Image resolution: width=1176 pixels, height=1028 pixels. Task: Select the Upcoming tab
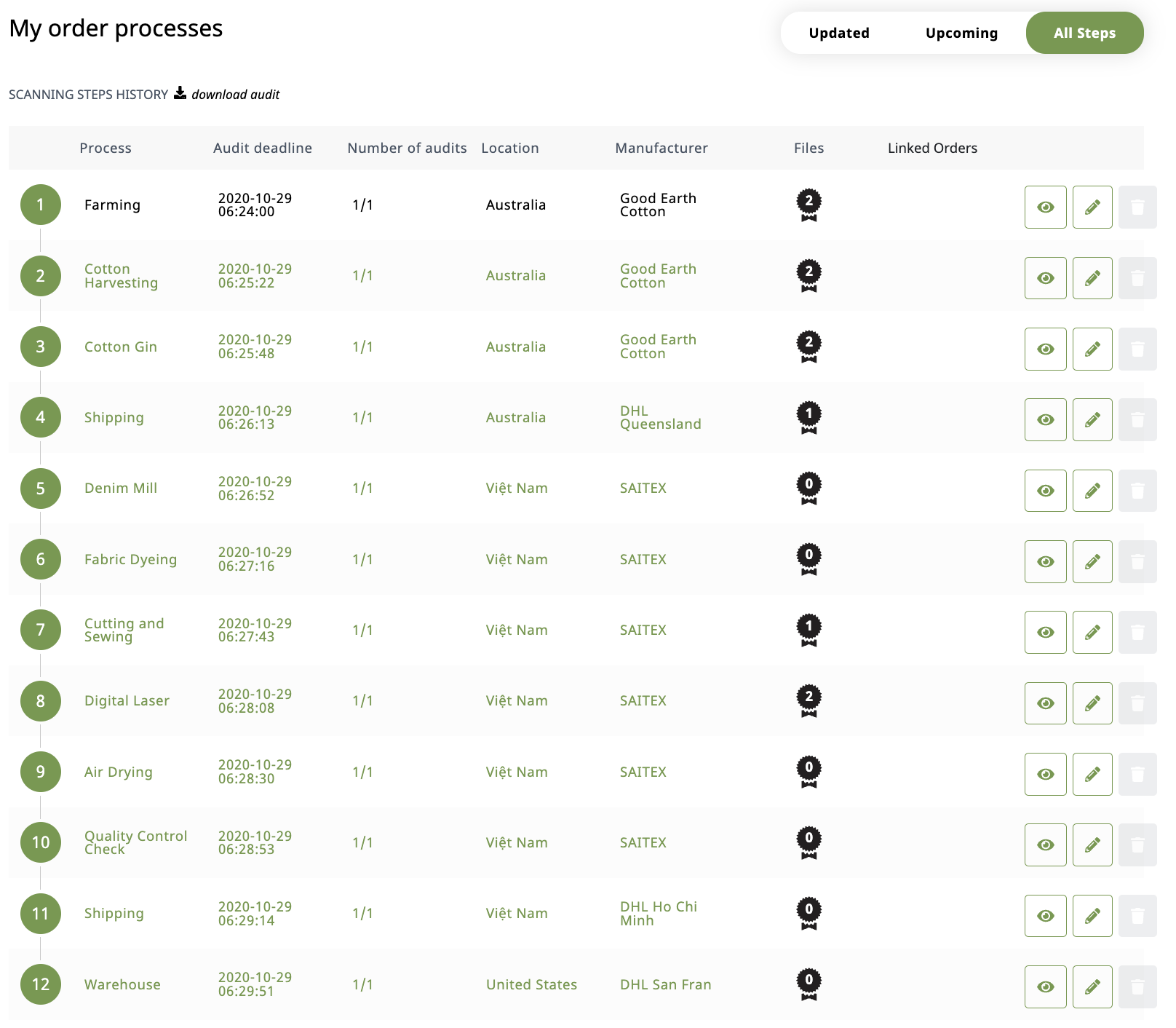tap(961, 33)
